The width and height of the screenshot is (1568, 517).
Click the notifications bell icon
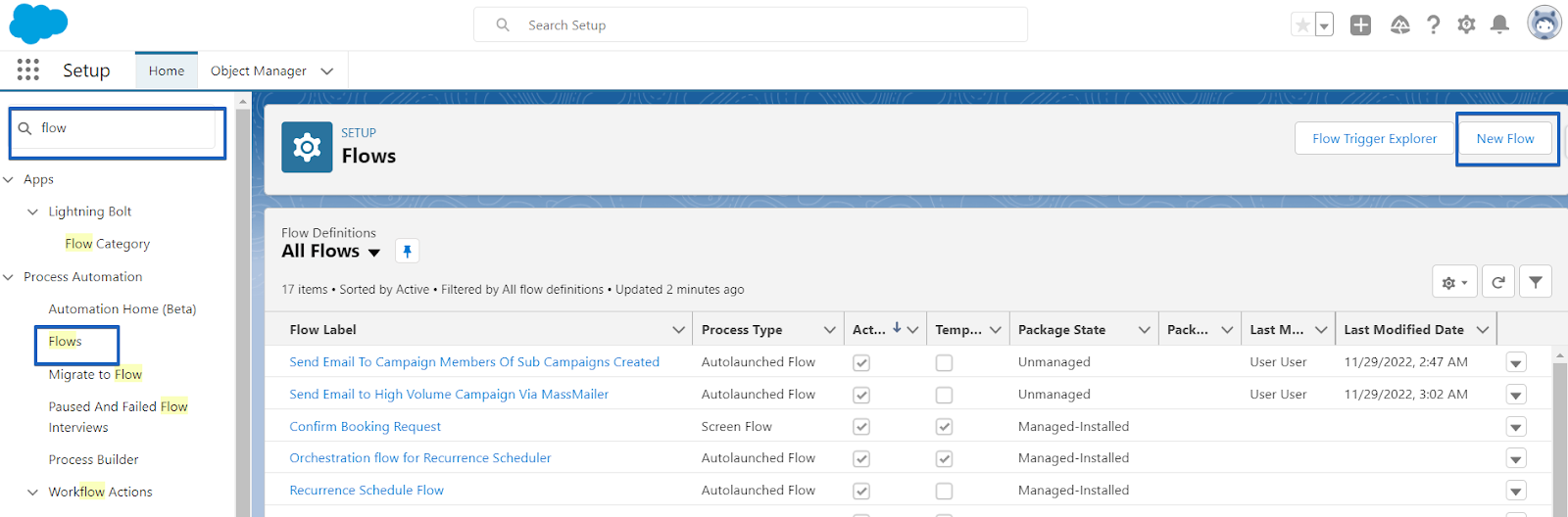click(1499, 24)
